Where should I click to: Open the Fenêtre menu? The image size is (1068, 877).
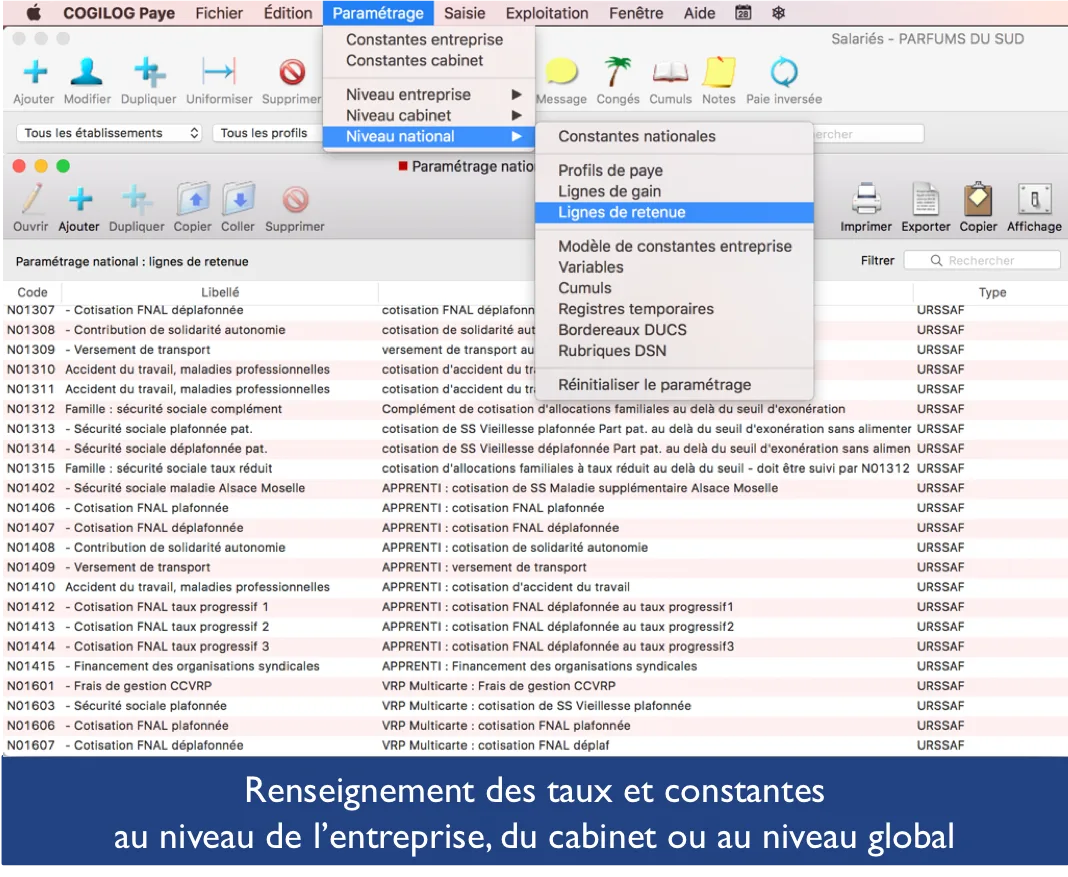636,13
